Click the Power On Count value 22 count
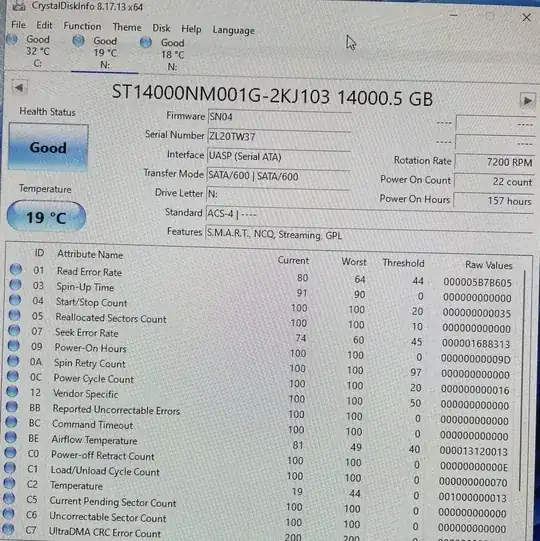Image resolution: width=540 pixels, height=541 pixels. [x=494, y=181]
